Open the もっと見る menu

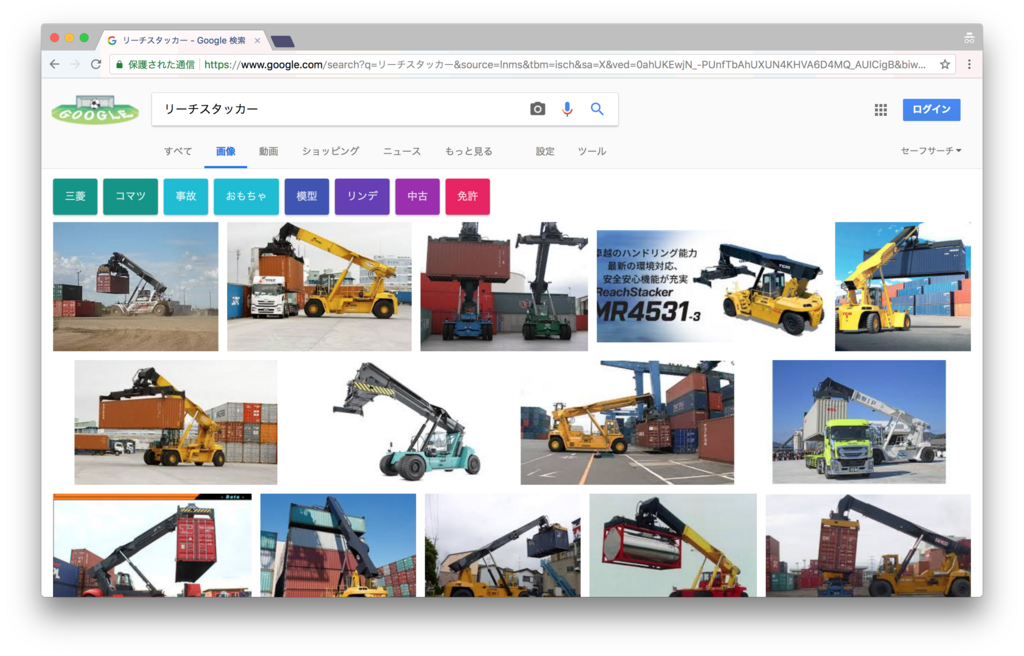tap(468, 152)
